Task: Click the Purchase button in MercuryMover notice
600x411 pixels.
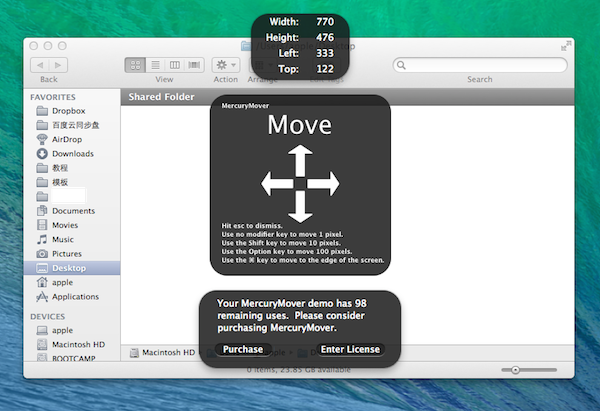Action: [x=243, y=349]
